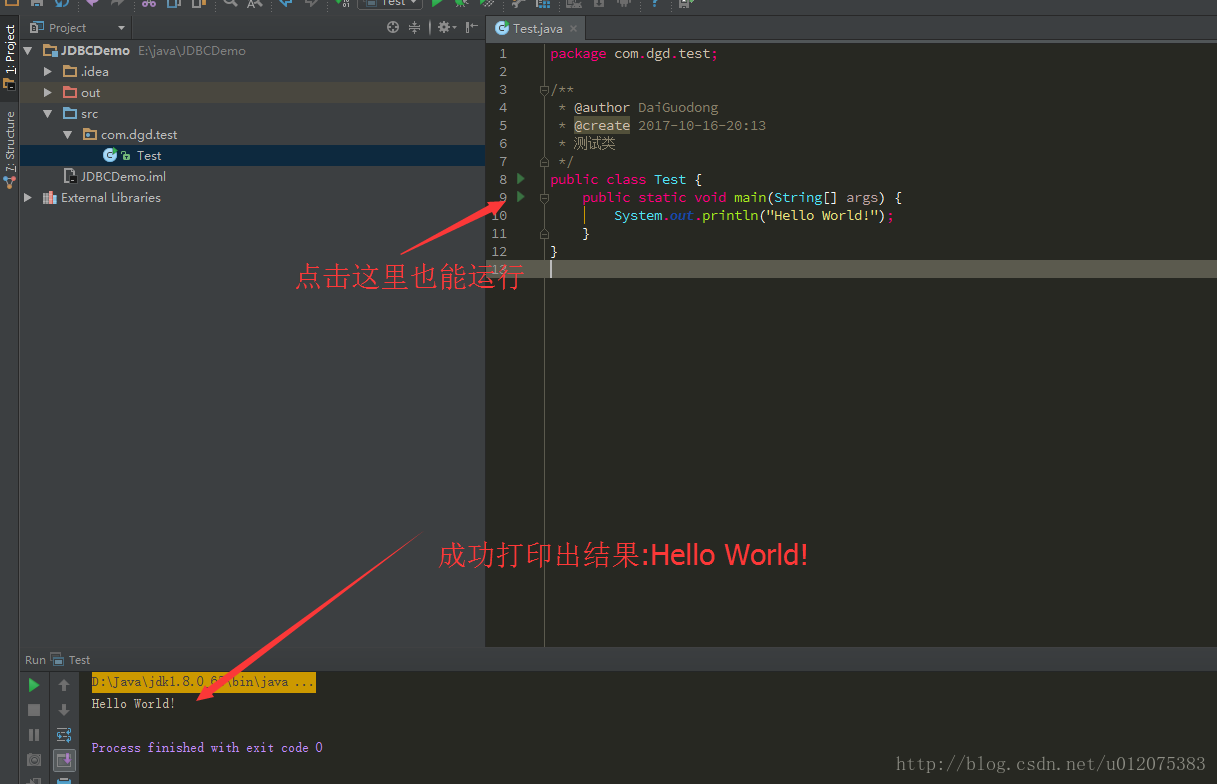This screenshot has height=784, width=1217.
Task: Click '测试类' comment text
Action: click(595, 144)
